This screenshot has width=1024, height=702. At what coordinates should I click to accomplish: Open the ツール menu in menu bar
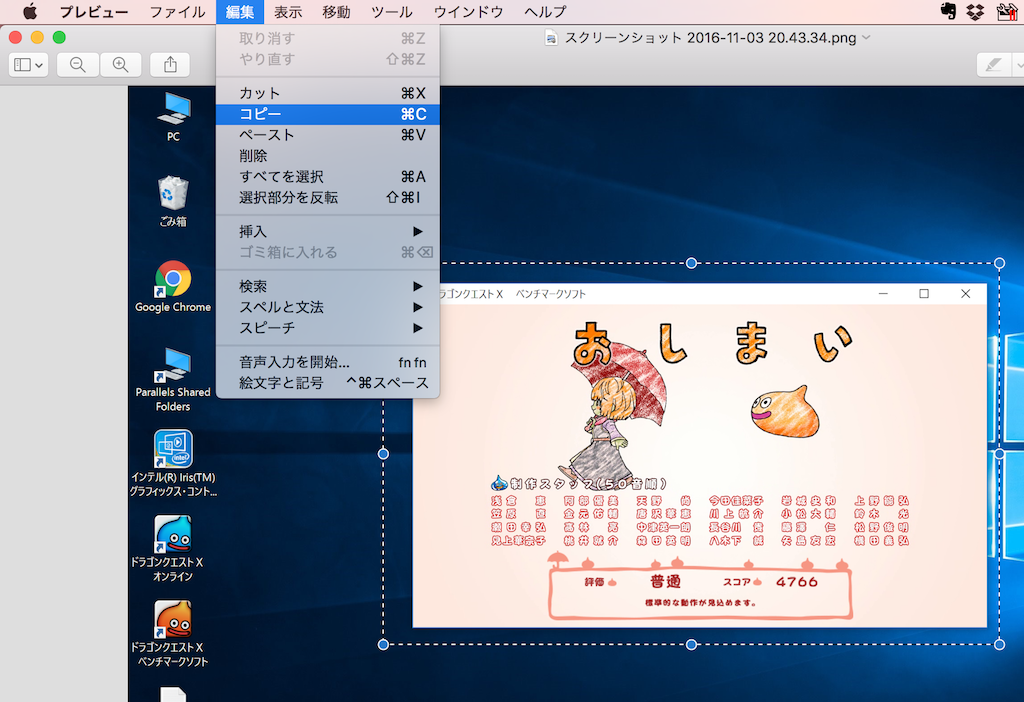[391, 12]
